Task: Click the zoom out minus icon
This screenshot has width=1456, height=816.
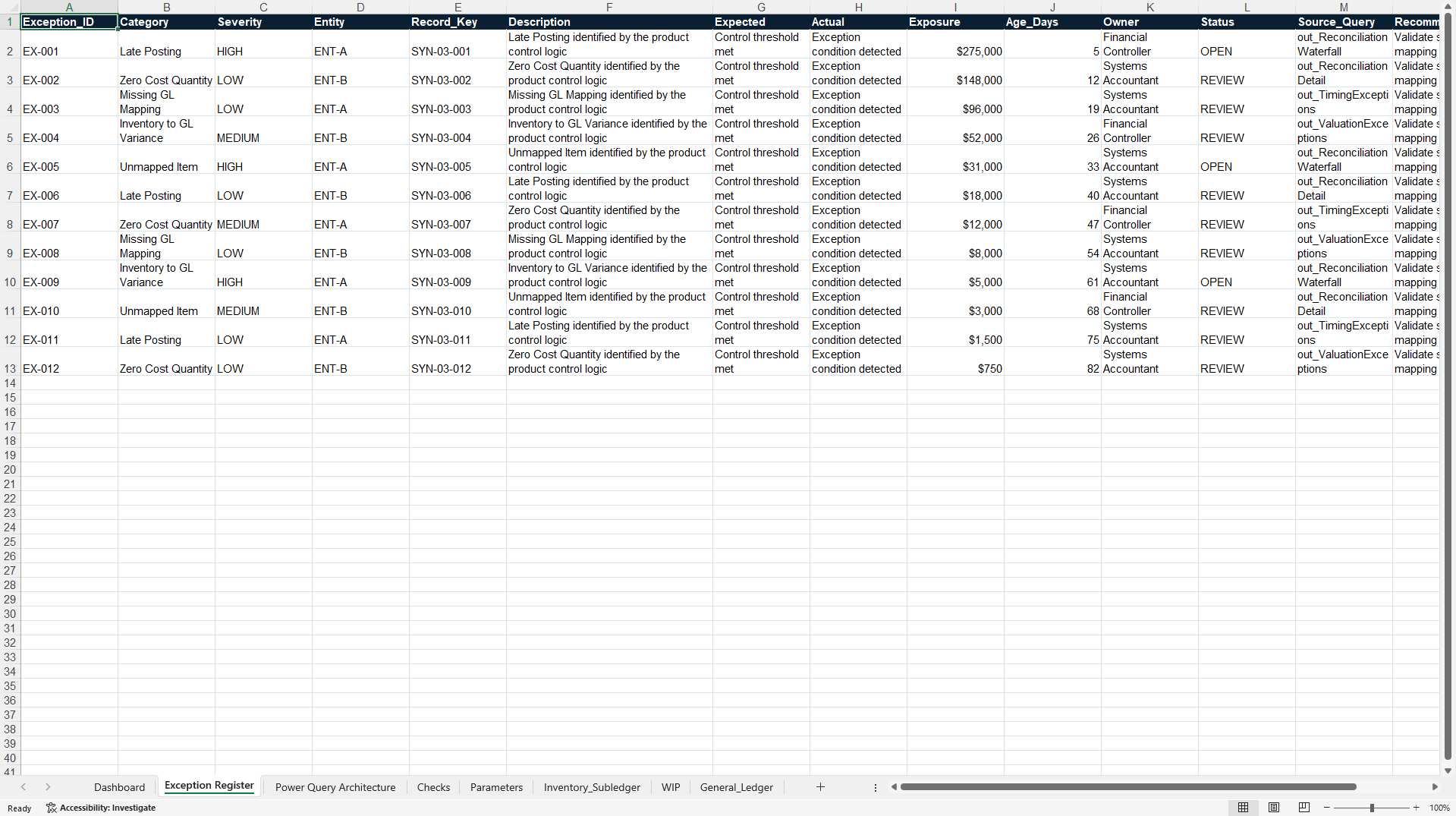Action: 1327,808
